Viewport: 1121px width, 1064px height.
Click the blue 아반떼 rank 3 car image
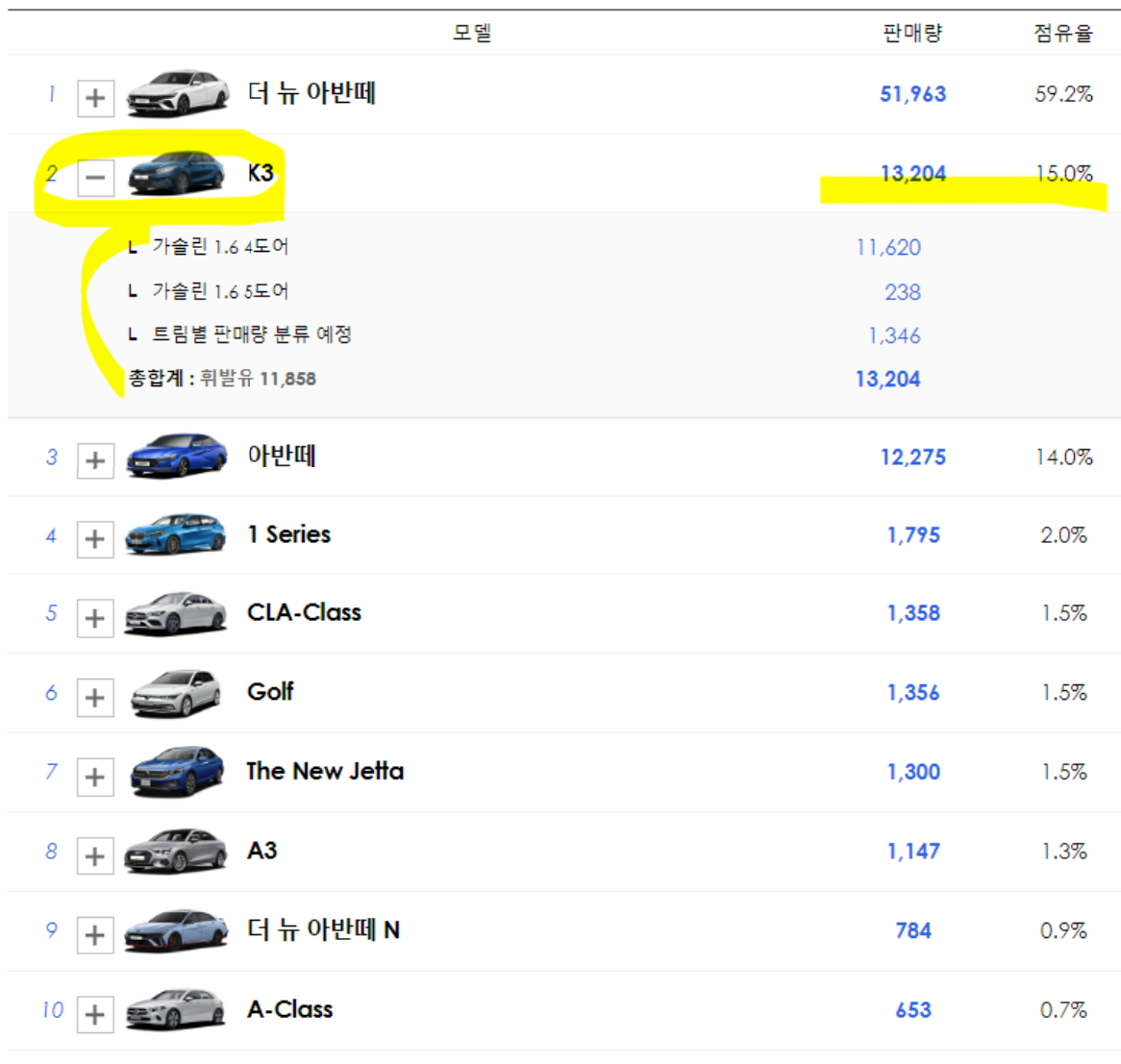pos(177,456)
